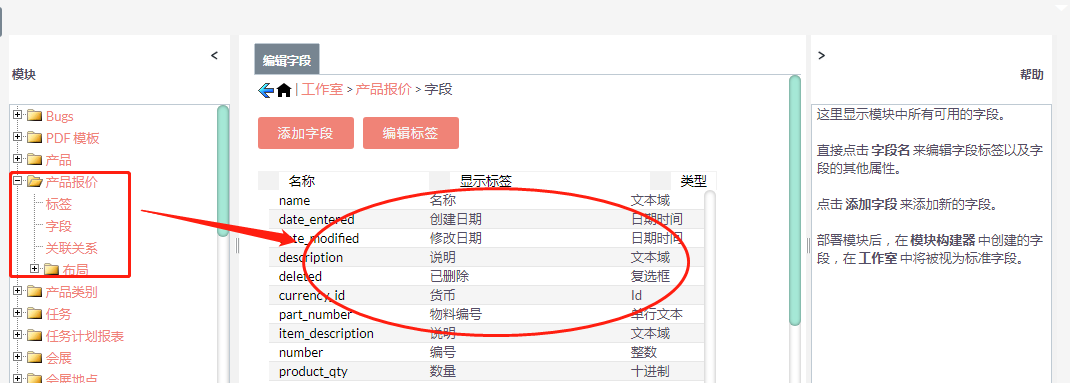Sort by the 显示标签 column header
This screenshot has height=383, width=1070.
click(486, 181)
